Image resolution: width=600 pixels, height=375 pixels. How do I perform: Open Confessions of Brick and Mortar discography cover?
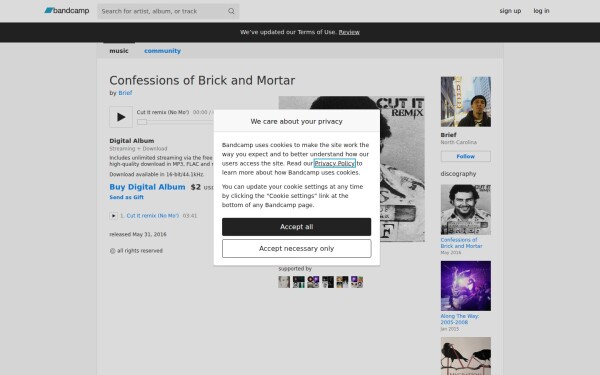(466, 209)
